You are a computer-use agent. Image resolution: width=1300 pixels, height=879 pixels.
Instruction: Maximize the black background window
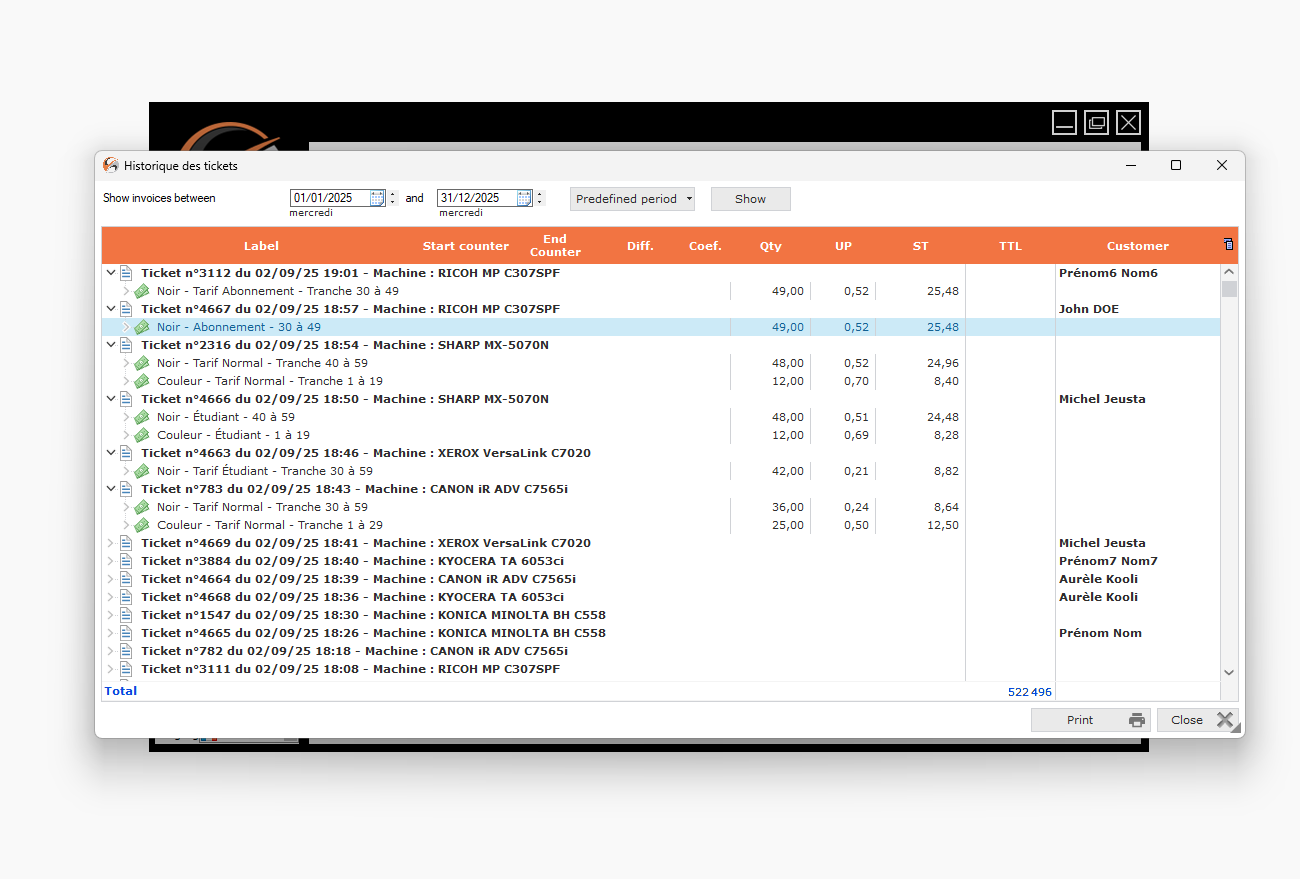tap(1097, 123)
